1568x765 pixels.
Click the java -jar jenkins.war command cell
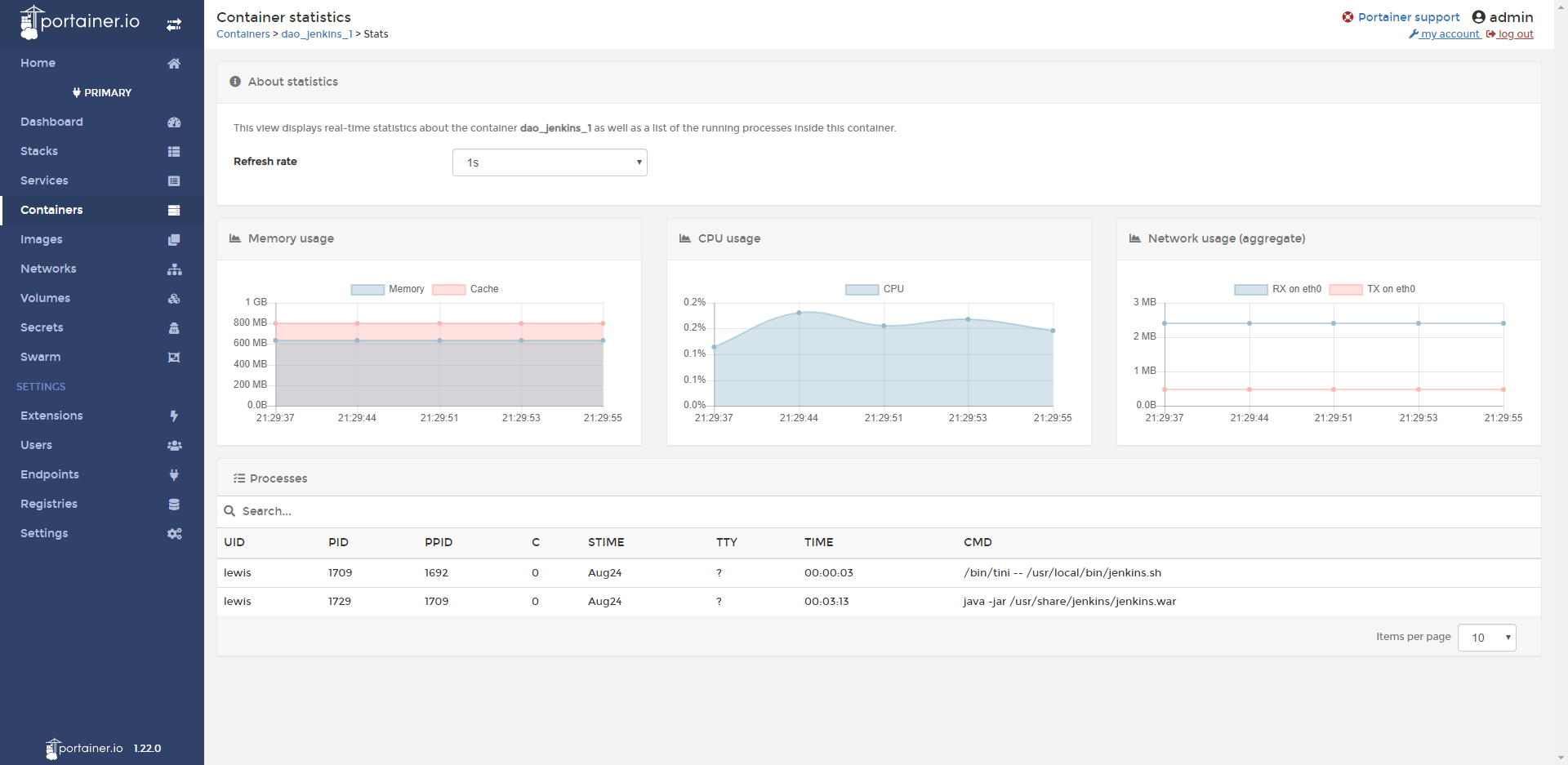[1070, 602]
